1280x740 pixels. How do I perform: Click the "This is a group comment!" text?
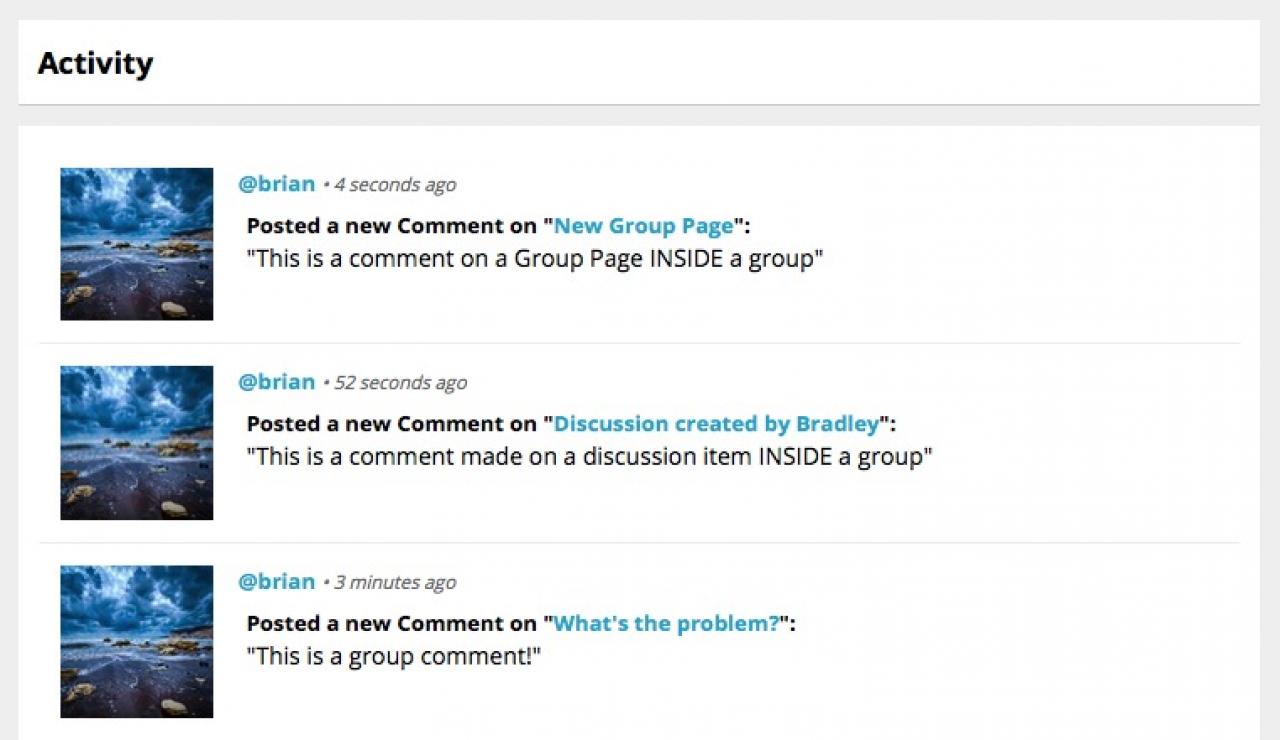pos(394,657)
